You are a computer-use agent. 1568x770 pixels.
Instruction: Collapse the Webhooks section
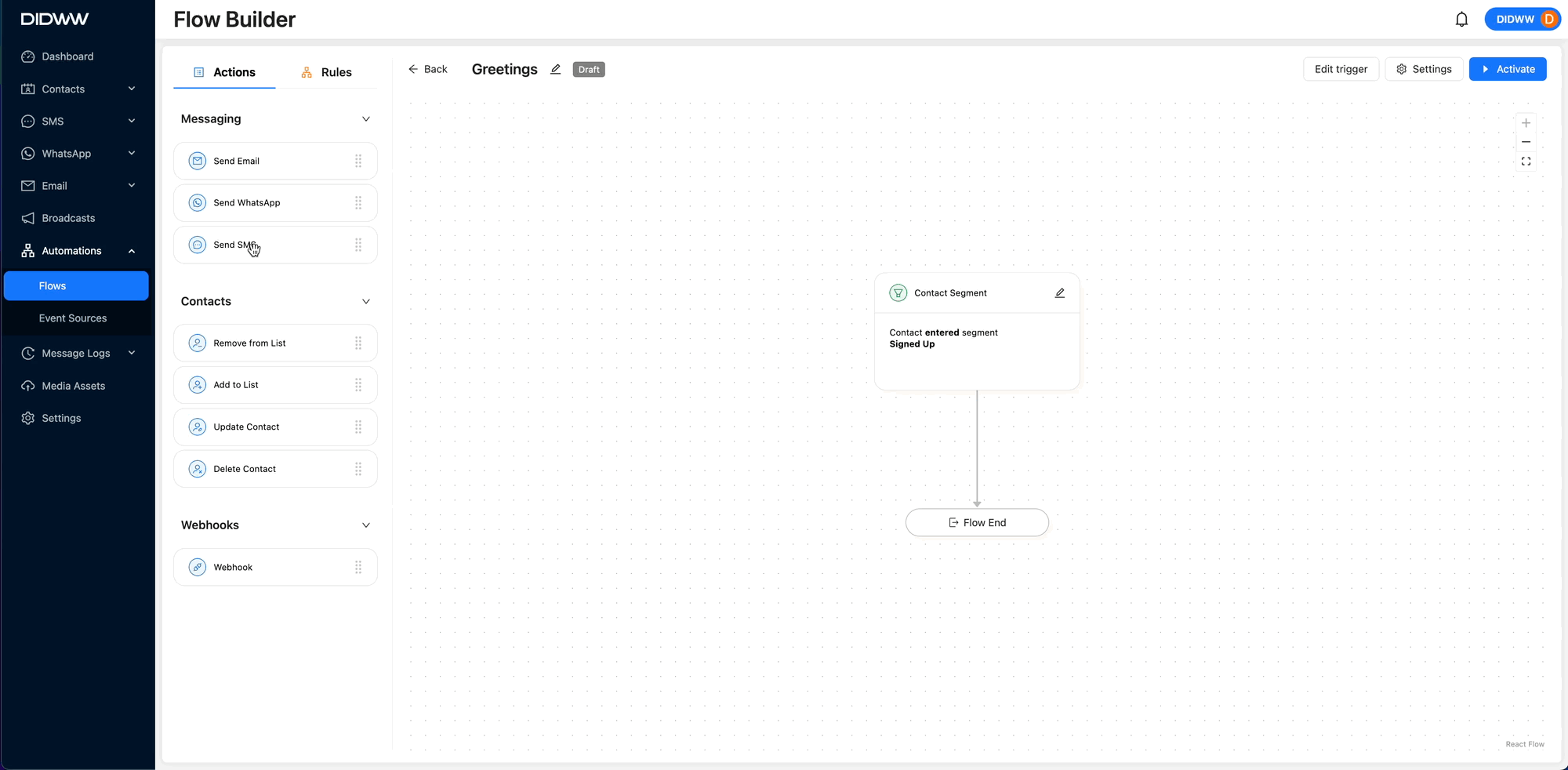coord(365,525)
